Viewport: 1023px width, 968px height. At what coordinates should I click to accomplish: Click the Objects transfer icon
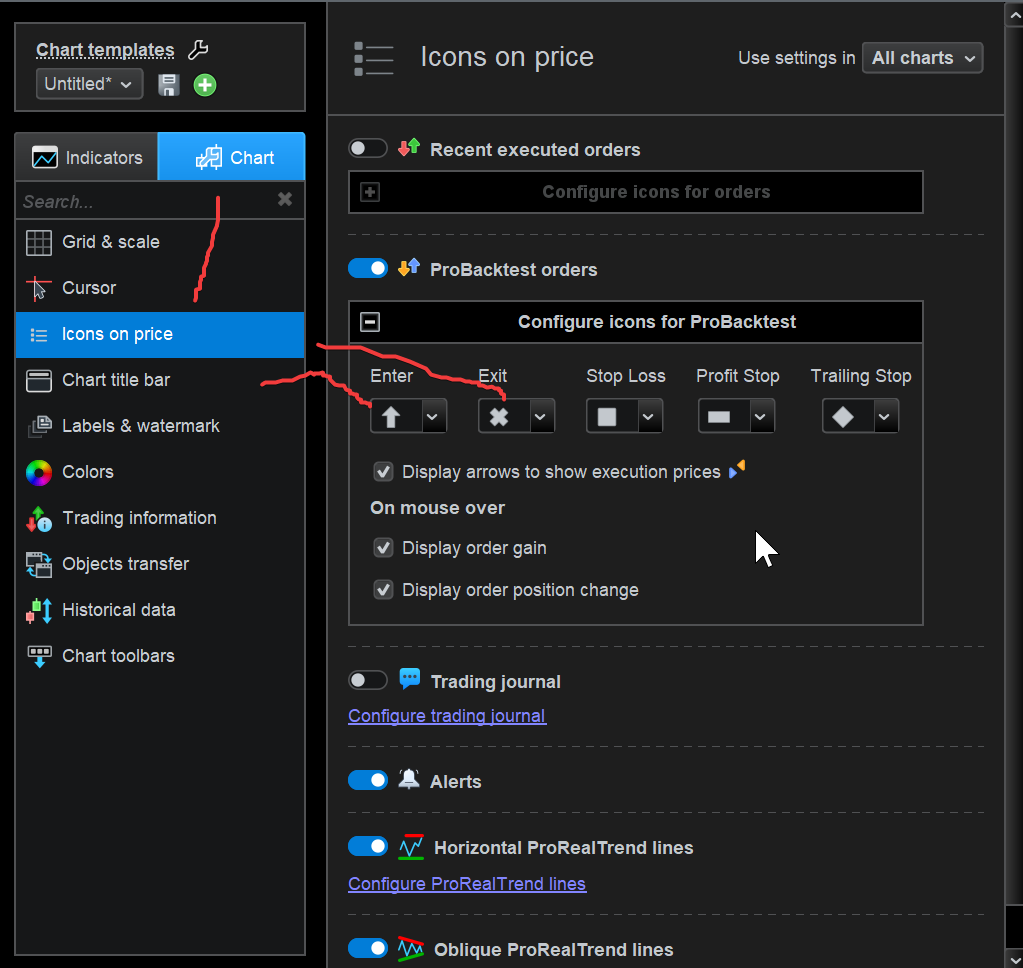(38, 565)
